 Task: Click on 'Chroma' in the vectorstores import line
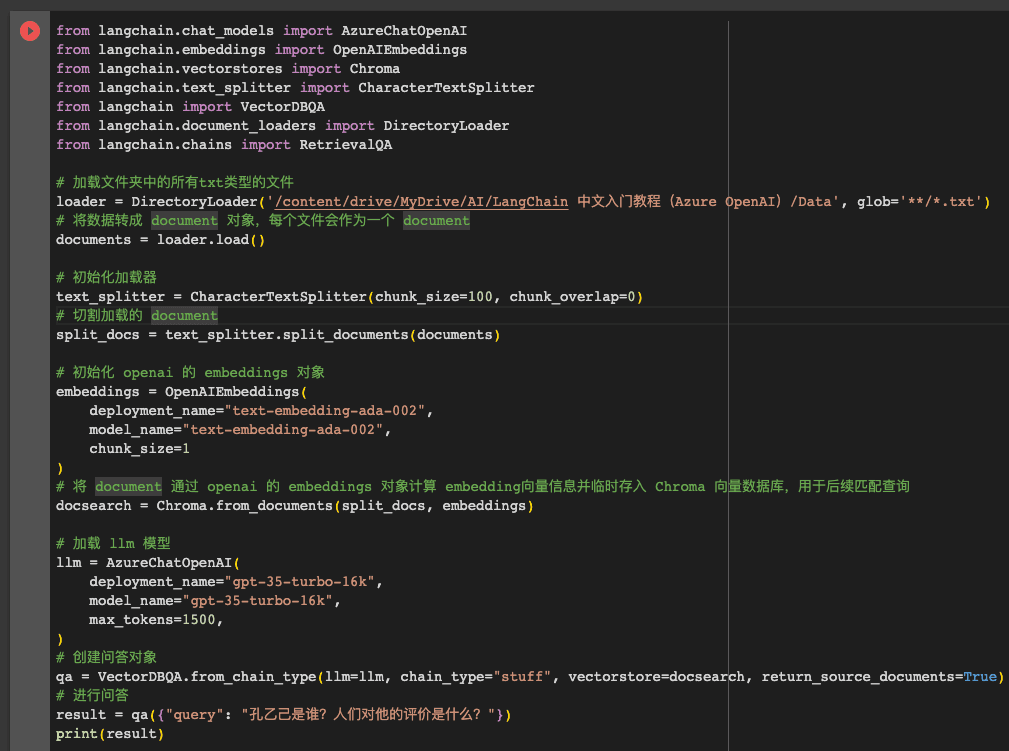coord(375,68)
